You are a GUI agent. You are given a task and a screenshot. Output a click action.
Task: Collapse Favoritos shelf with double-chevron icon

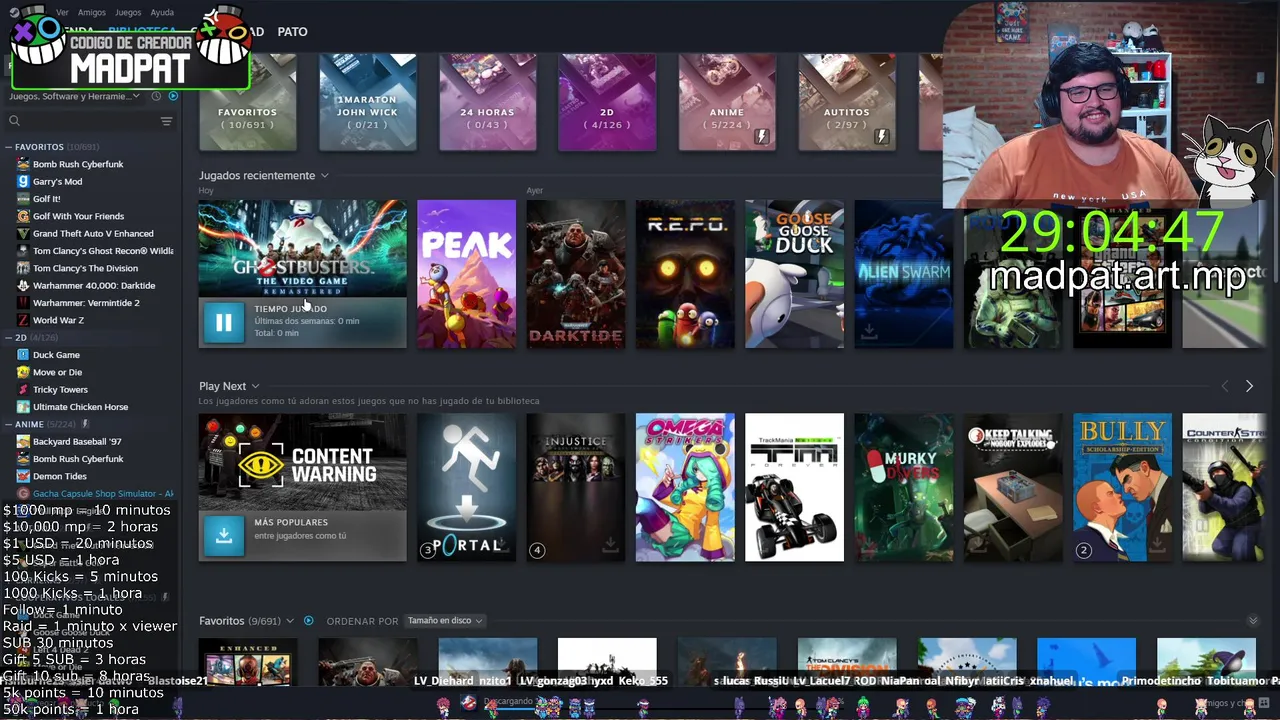1252,621
